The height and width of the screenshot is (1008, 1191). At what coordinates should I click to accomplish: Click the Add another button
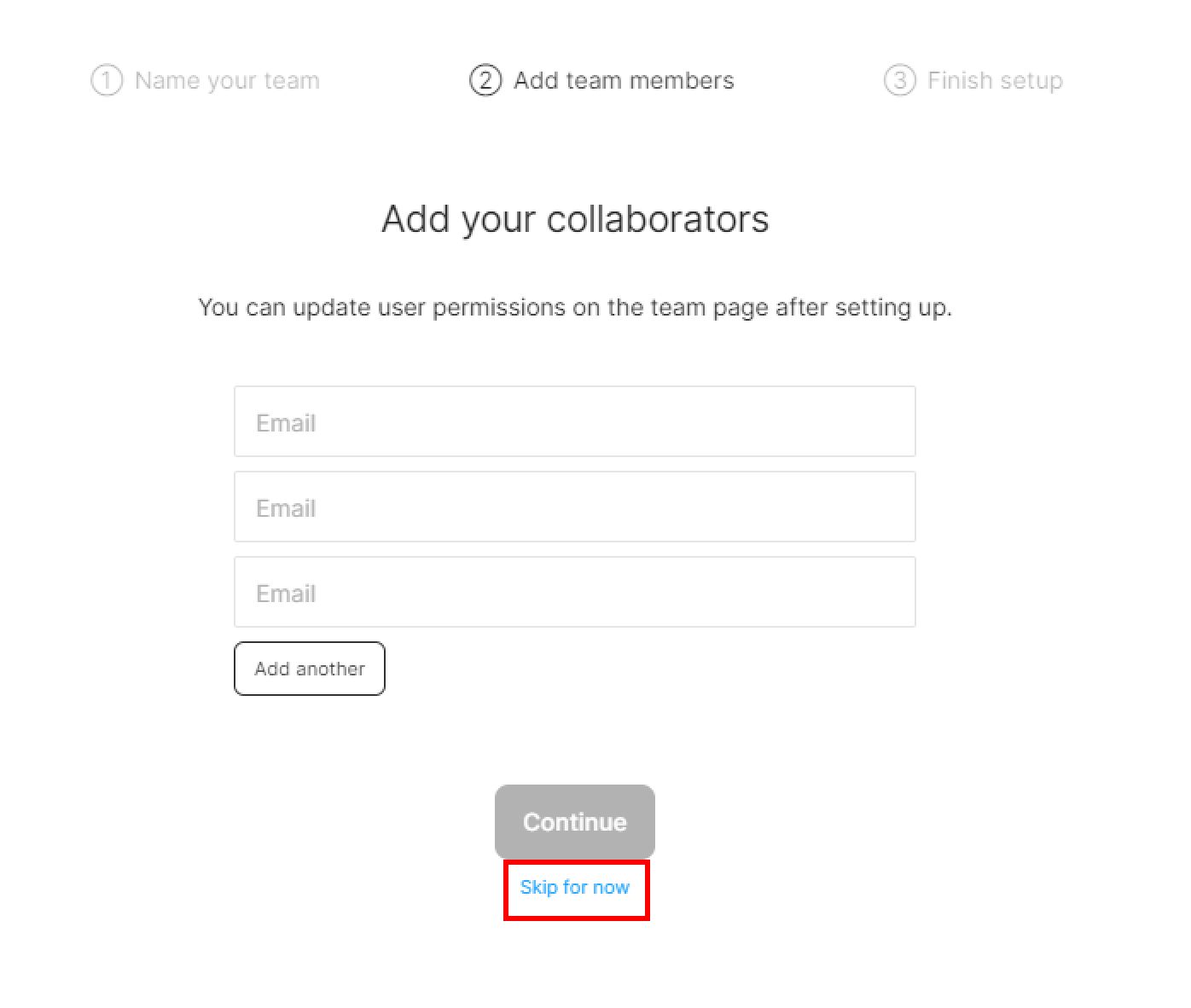(x=310, y=669)
